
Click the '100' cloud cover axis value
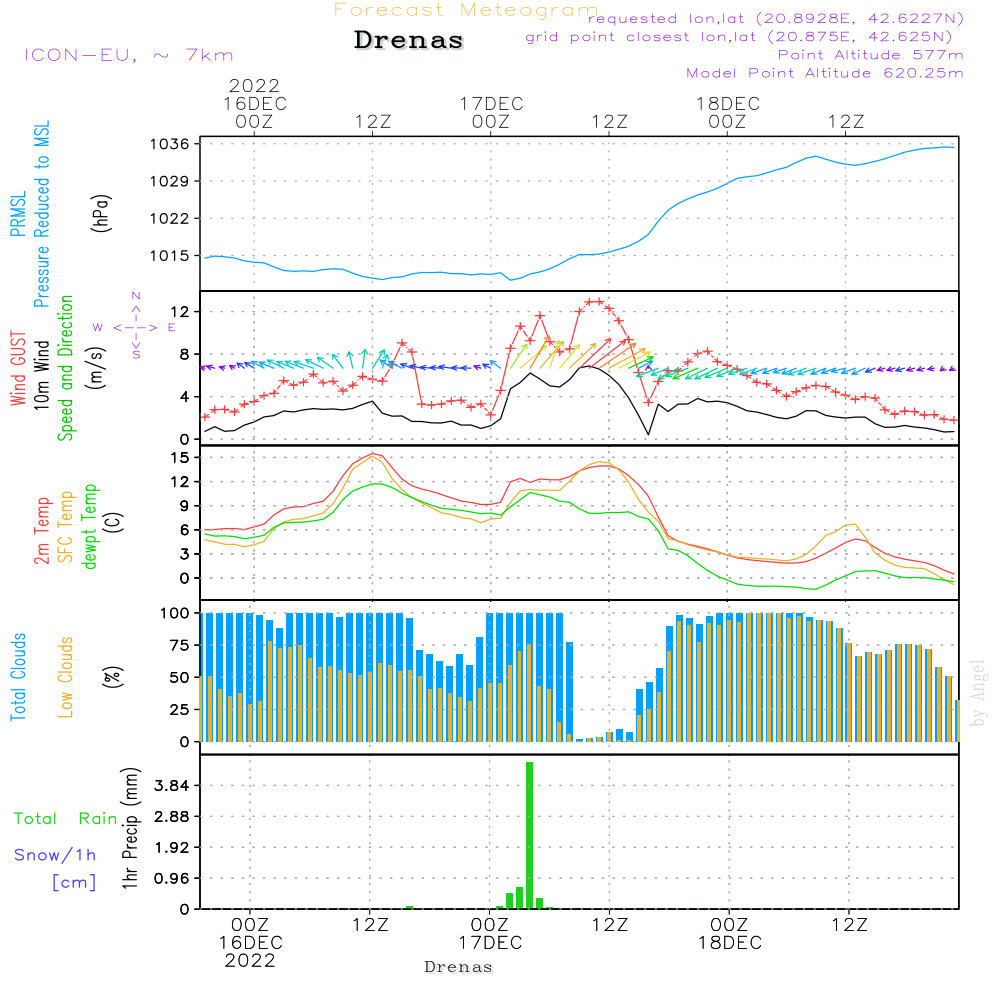coord(174,613)
